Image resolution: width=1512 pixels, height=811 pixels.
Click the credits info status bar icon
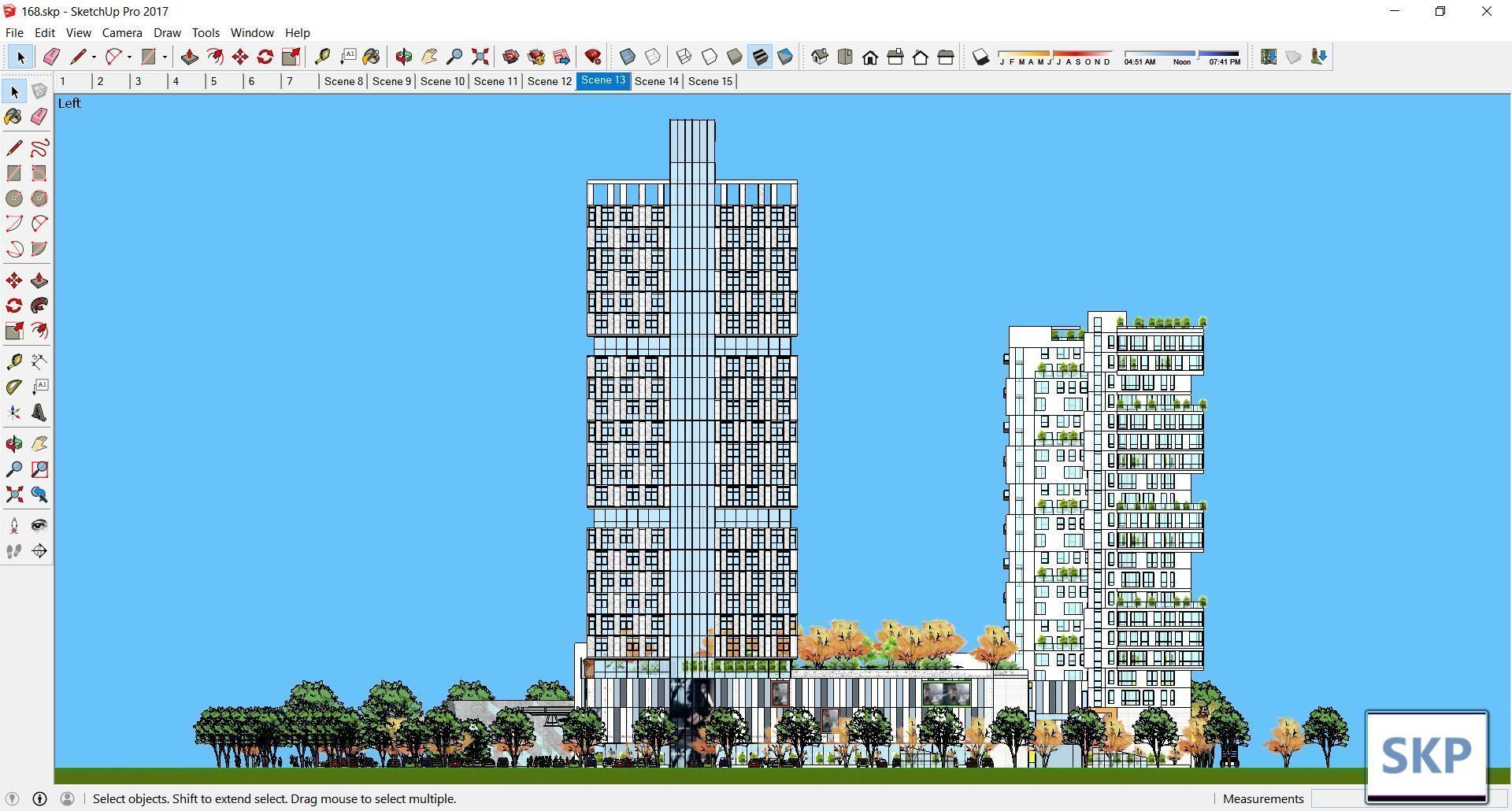pos(39,798)
